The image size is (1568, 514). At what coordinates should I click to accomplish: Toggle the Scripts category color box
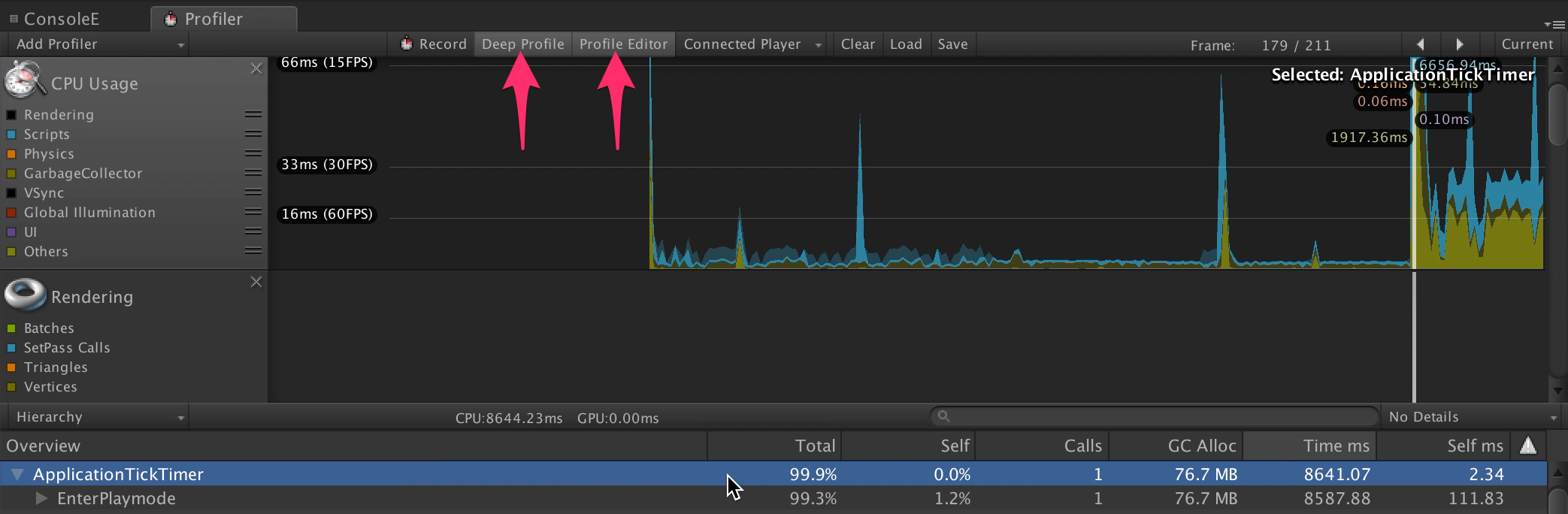(x=11, y=135)
